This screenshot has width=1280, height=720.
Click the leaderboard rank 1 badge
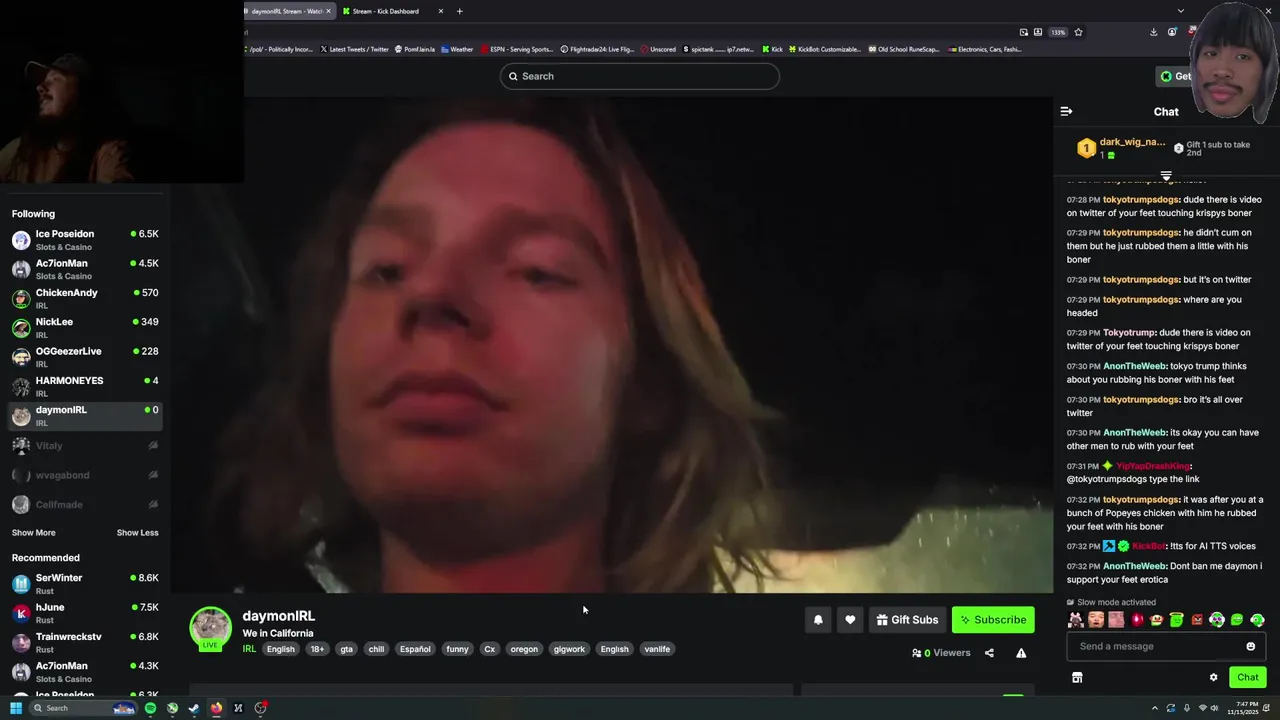pos(1086,148)
